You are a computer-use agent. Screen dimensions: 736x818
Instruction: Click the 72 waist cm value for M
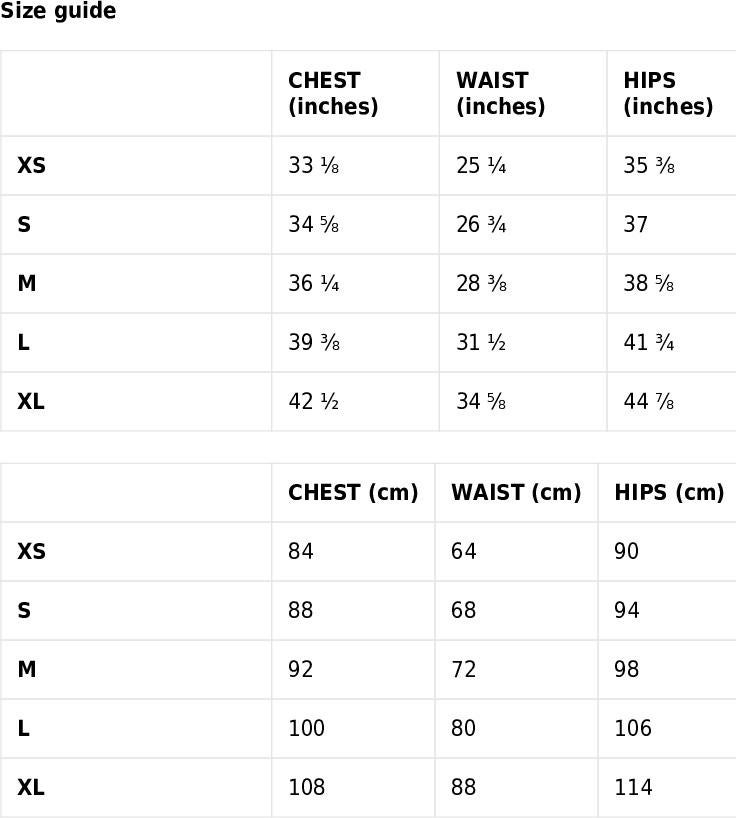(463, 669)
